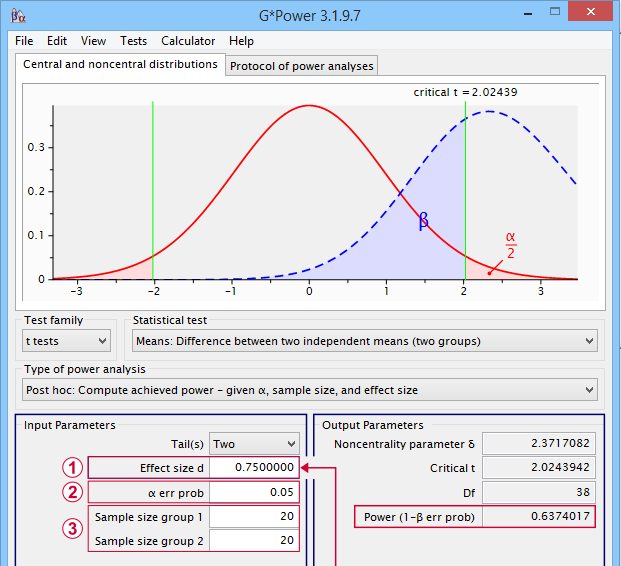This screenshot has width=621, height=566.
Task: Click the α err prob input field
Action: pyautogui.click(x=254, y=492)
